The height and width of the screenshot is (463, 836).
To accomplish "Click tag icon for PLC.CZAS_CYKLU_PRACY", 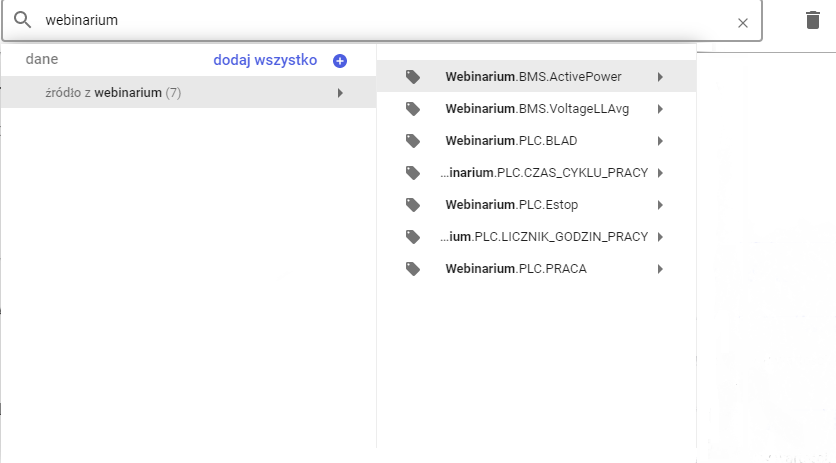I will pos(413,173).
